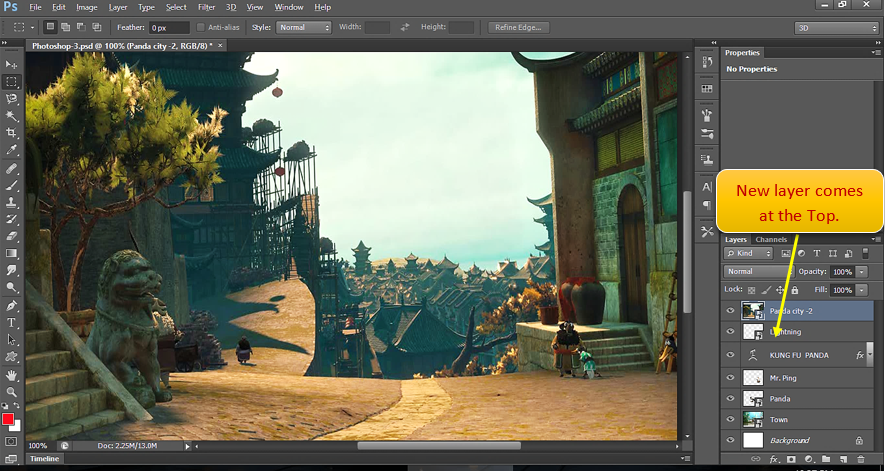885x471 pixels.
Task: Select the Pen tool
Action: [x=11, y=306]
